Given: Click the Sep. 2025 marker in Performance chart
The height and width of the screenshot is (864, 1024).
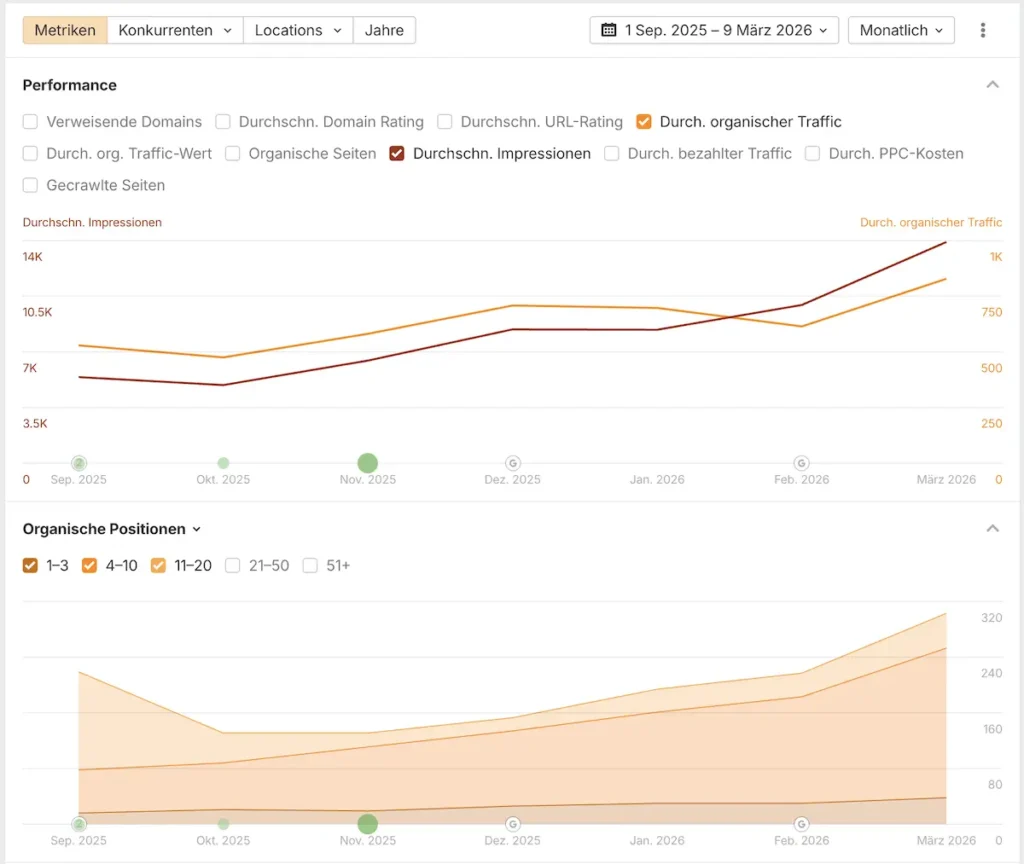Looking at the screenshot, I should [79, 463].
